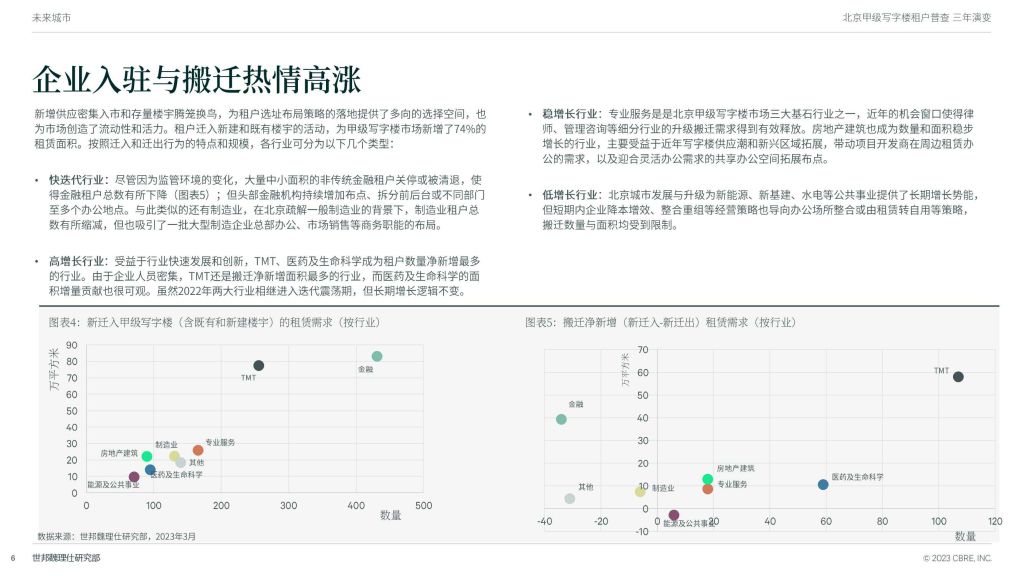The width and height of the screenshot is (1024, 576).
Task: Click the intro paragraph starting 新增供应密集入市
Action: pyautogui.click(x=260, y=129)
